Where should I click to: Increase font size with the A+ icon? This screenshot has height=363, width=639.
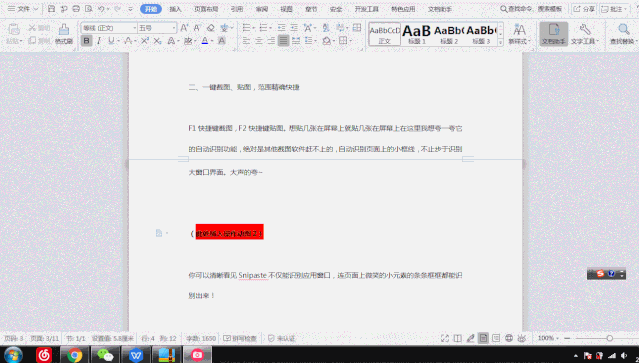point(184,28)
